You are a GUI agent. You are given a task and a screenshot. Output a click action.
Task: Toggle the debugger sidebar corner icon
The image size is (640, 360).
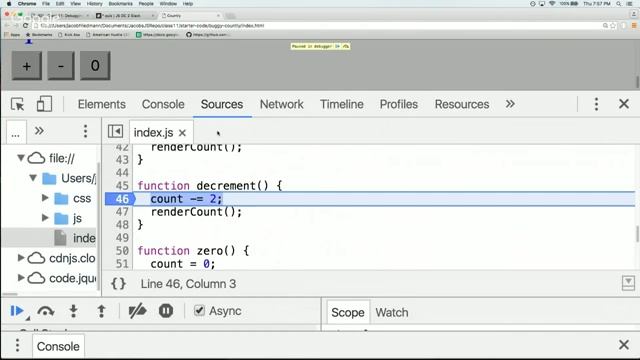[628, 282]
